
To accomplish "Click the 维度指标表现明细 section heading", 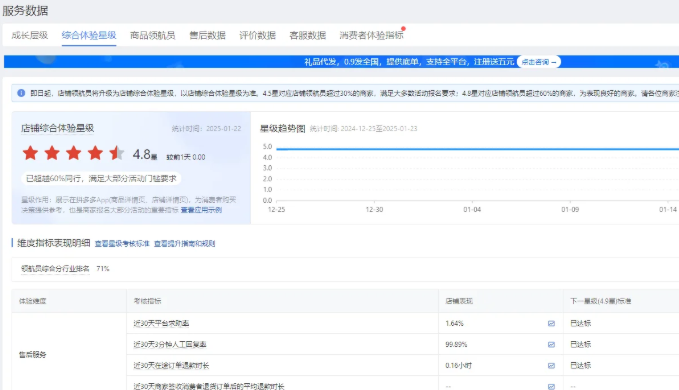I will 54,243.
